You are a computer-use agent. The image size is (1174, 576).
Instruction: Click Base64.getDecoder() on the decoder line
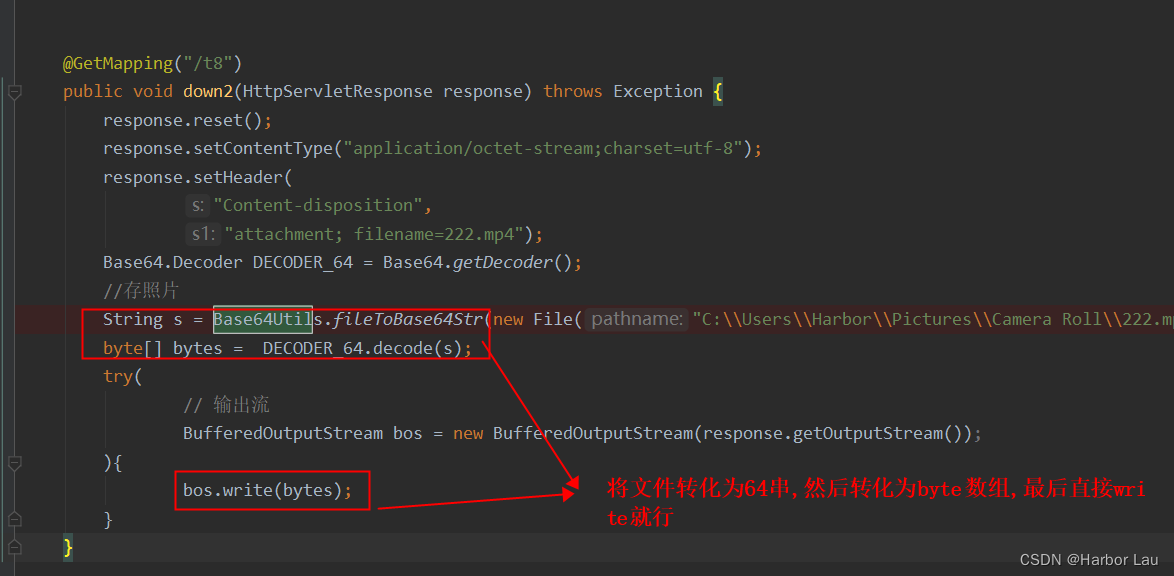(x=478, y=261)
